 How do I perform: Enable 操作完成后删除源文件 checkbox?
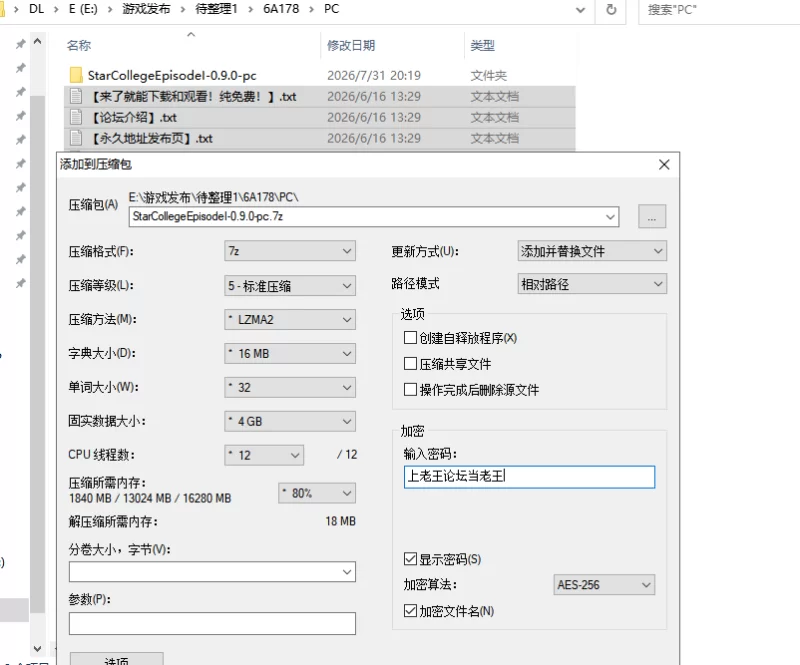click(410, 389)
